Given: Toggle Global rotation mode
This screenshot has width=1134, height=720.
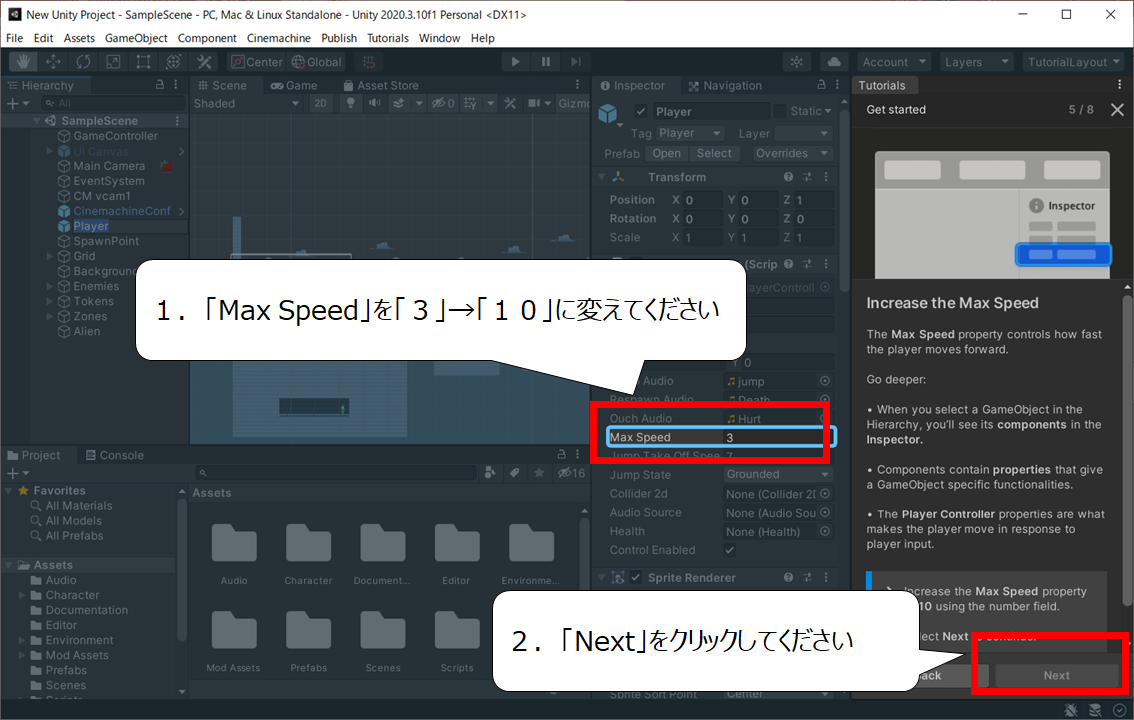Looking at the screenshot, I should coord(316,62).
